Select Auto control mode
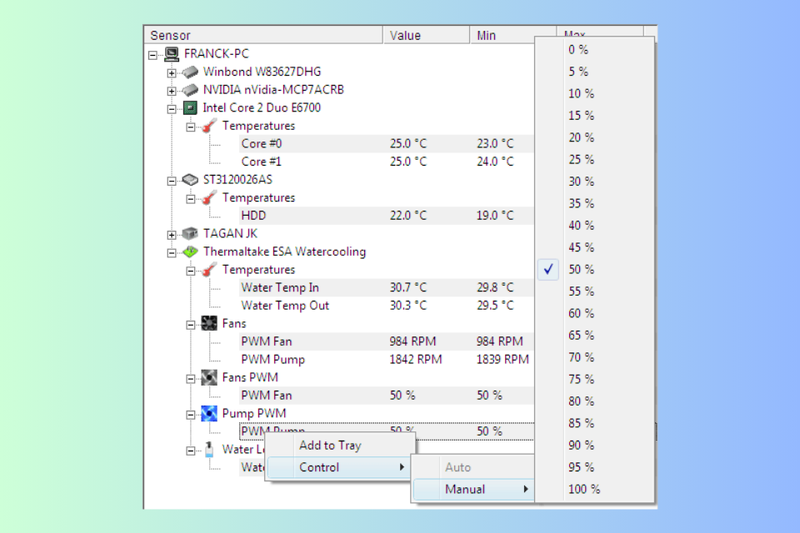 pyautogui.click(x=473, y=467)
